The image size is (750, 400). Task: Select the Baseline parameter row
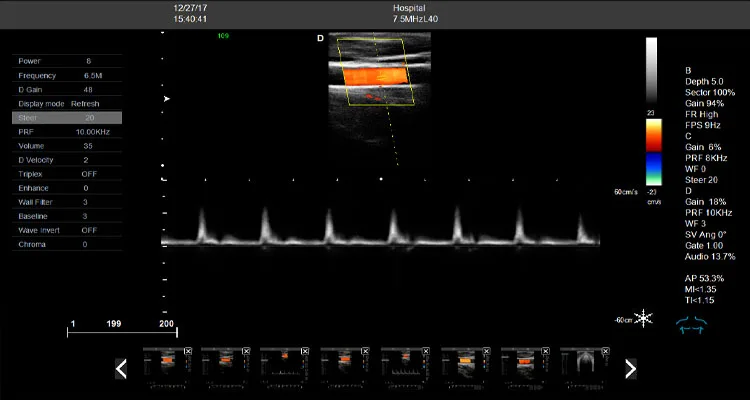point(67,216)
